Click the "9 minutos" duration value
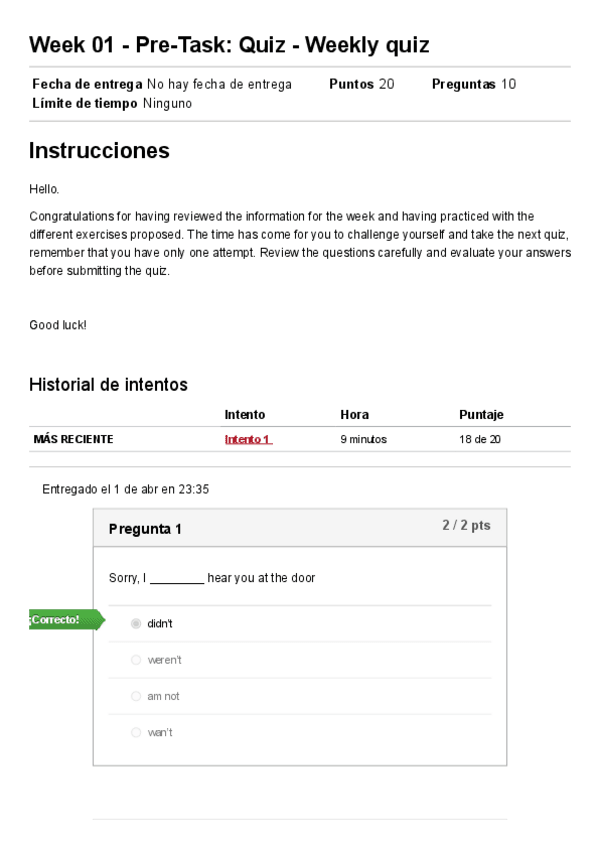599x848 pixels. 362,438
